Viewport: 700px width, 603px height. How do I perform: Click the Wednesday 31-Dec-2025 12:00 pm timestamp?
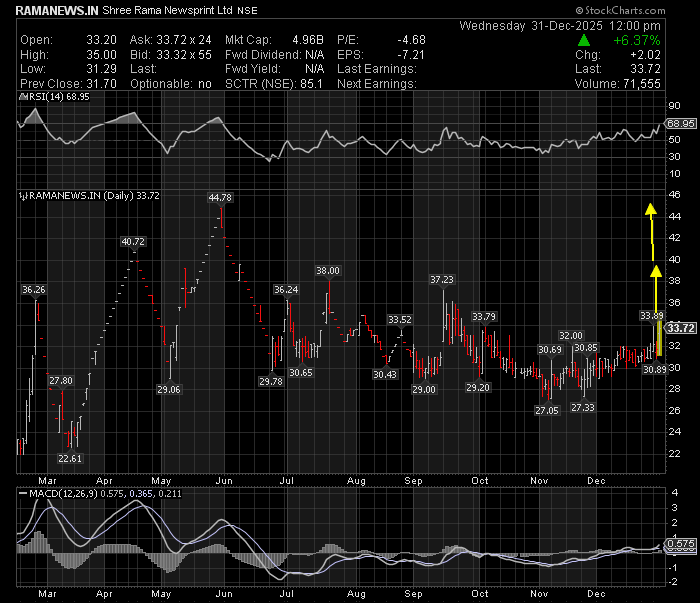[560, 26]
